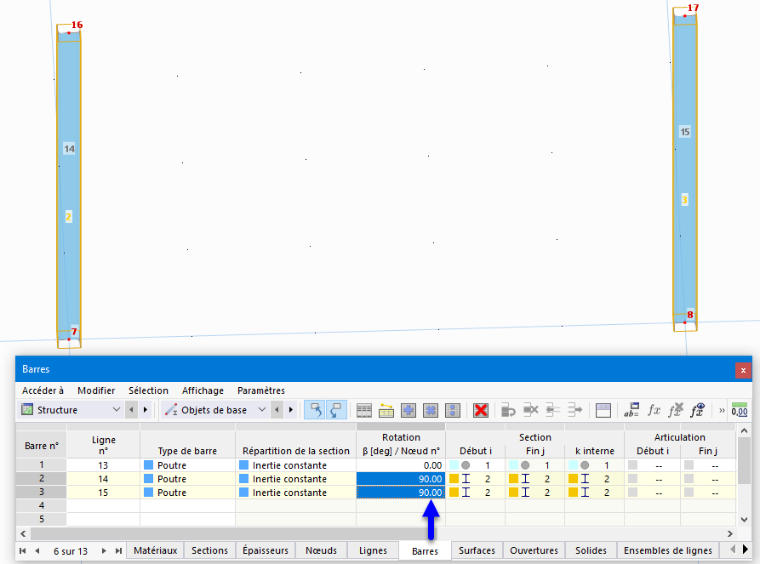Click cyan section swatch in Début i row 1
The width and height of the screenshot is (760, 564).
tap(454, 465)
